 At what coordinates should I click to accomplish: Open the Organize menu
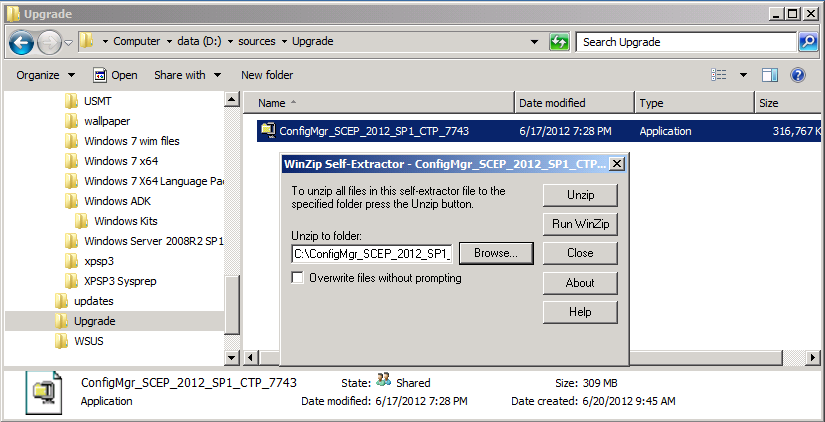tap(46, 75)
